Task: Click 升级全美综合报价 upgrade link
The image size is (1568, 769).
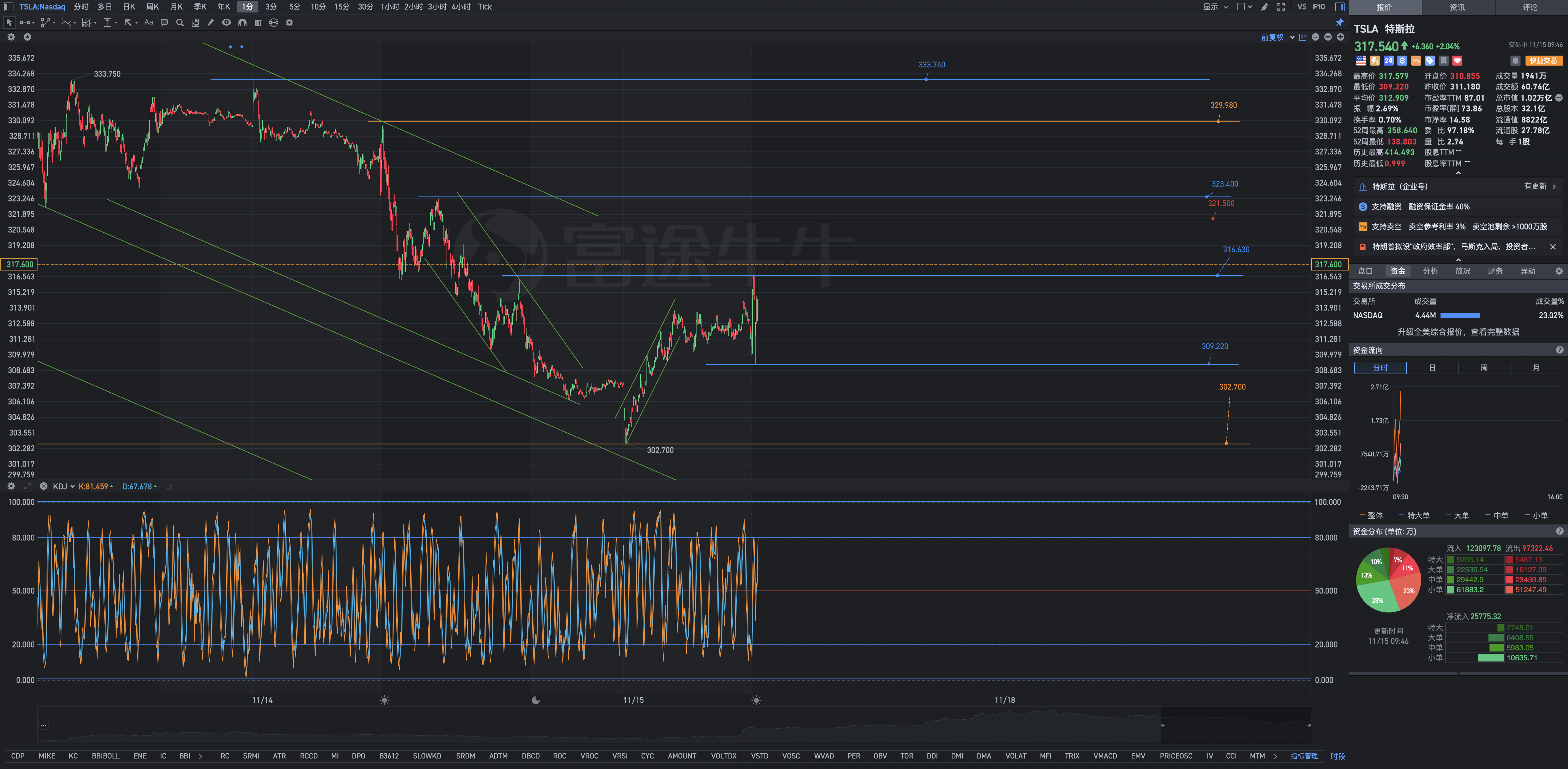Action: (x=1458, y=332)
